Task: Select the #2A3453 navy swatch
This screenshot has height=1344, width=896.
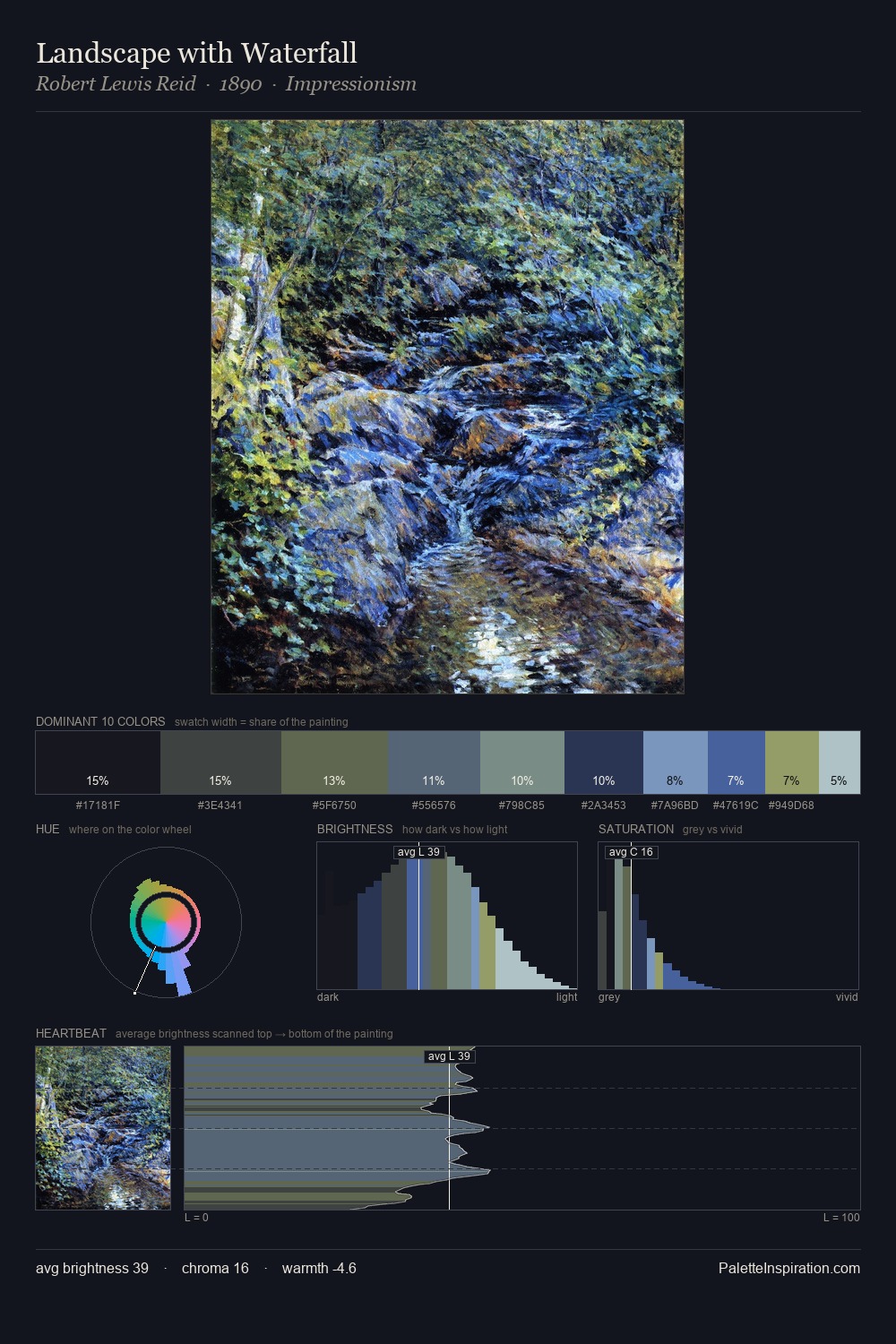Action: pyautogui.click(x=604, y=762)
